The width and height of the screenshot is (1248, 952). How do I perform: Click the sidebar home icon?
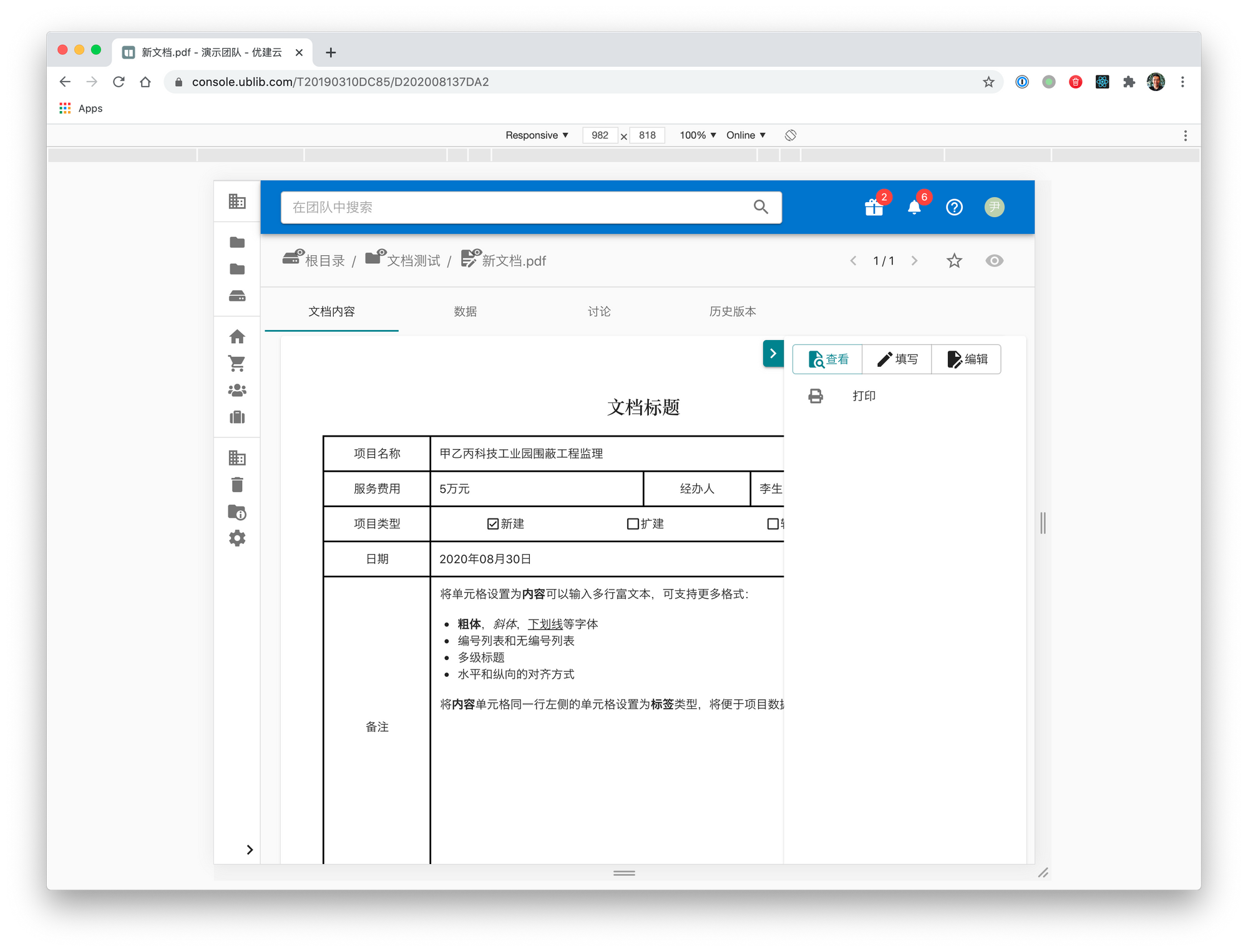click(x=237, y=337)
